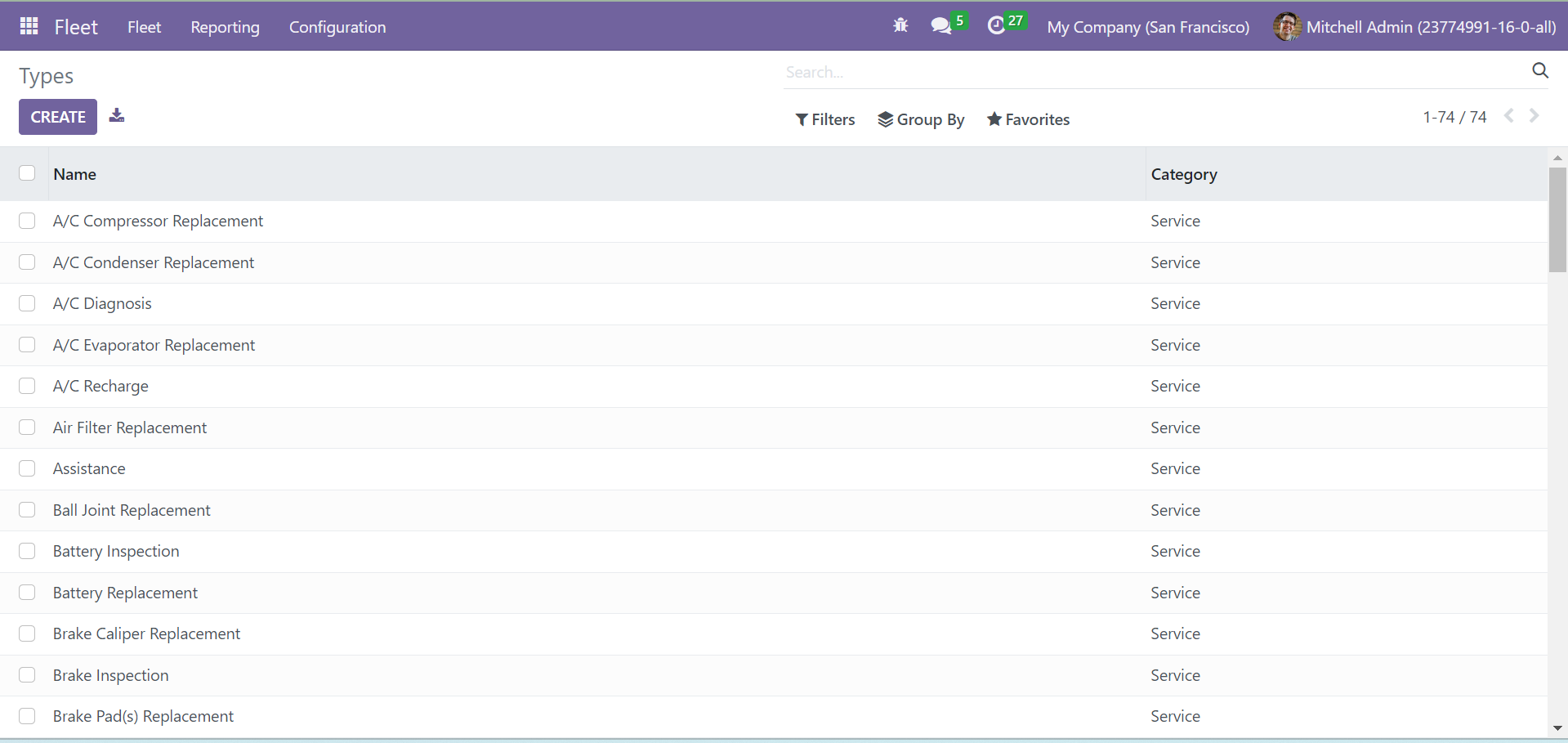Click the CREATE button

point(58,117)
